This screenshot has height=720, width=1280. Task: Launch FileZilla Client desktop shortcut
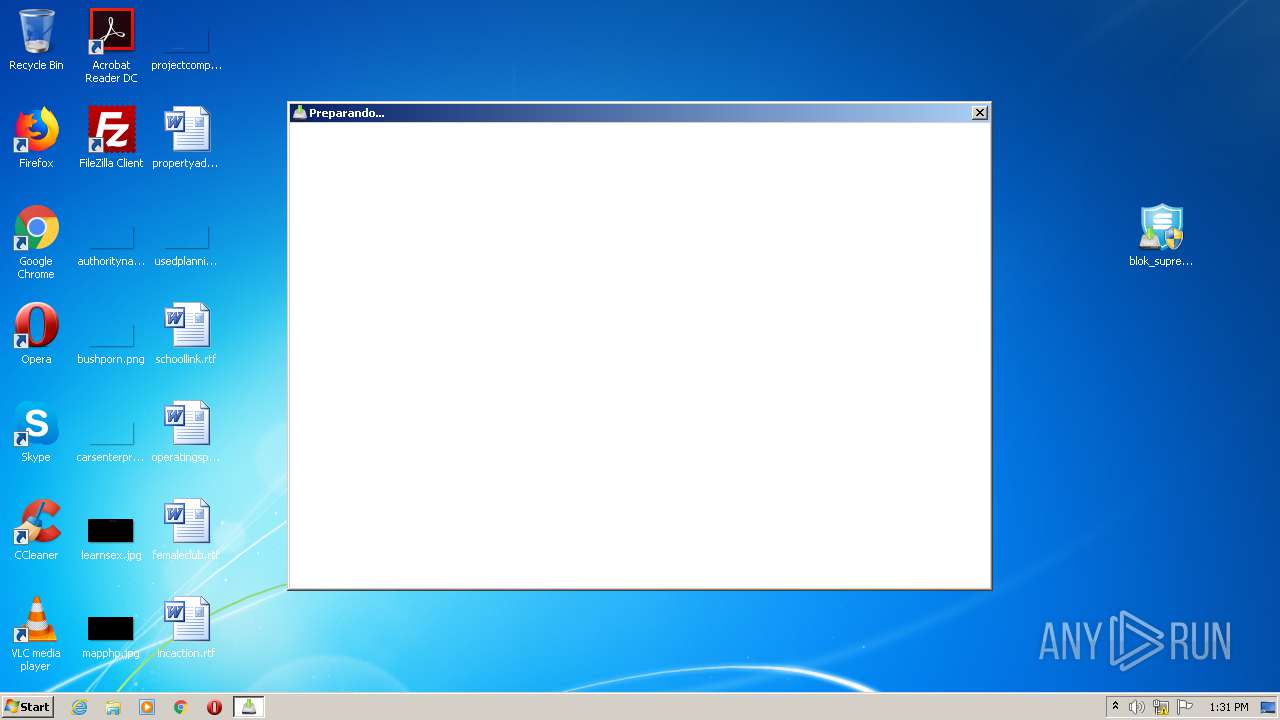[111, 139]
